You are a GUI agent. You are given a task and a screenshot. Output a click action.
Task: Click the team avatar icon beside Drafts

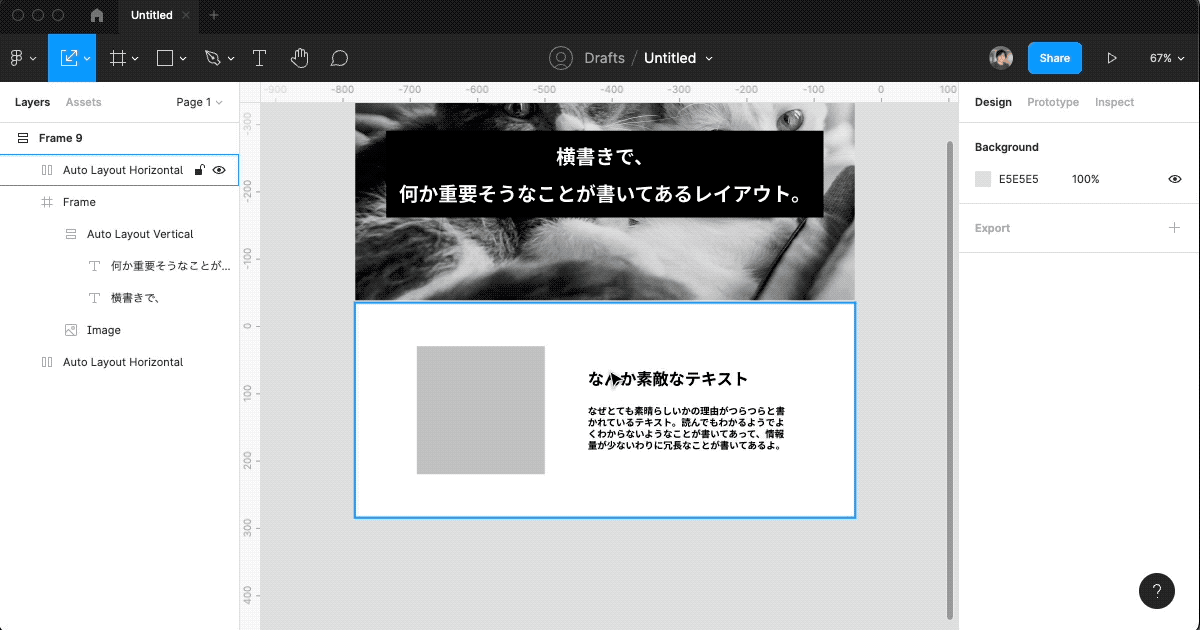pyautogui.click(x=561, y=58)
